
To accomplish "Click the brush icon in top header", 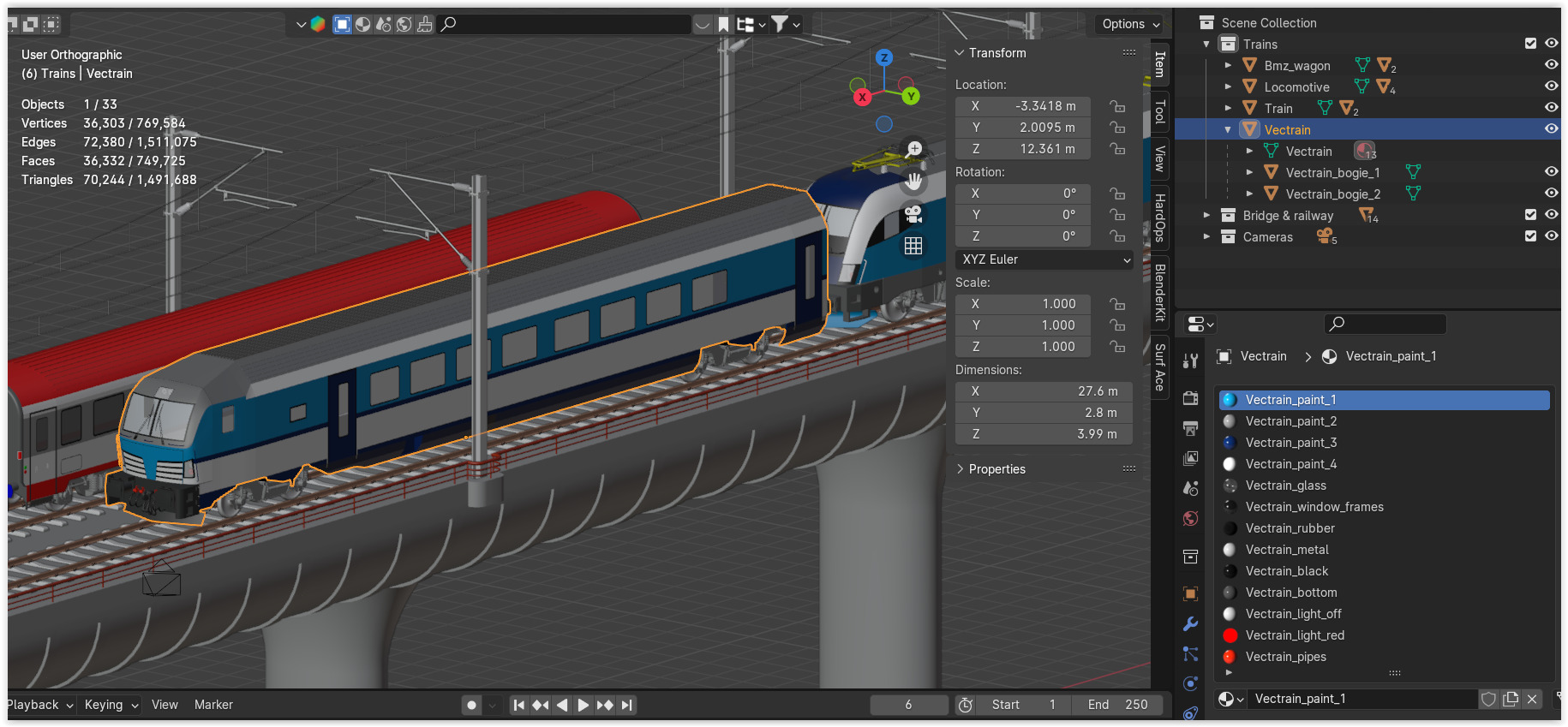I will pyautogui.click(x=425, y=24).
